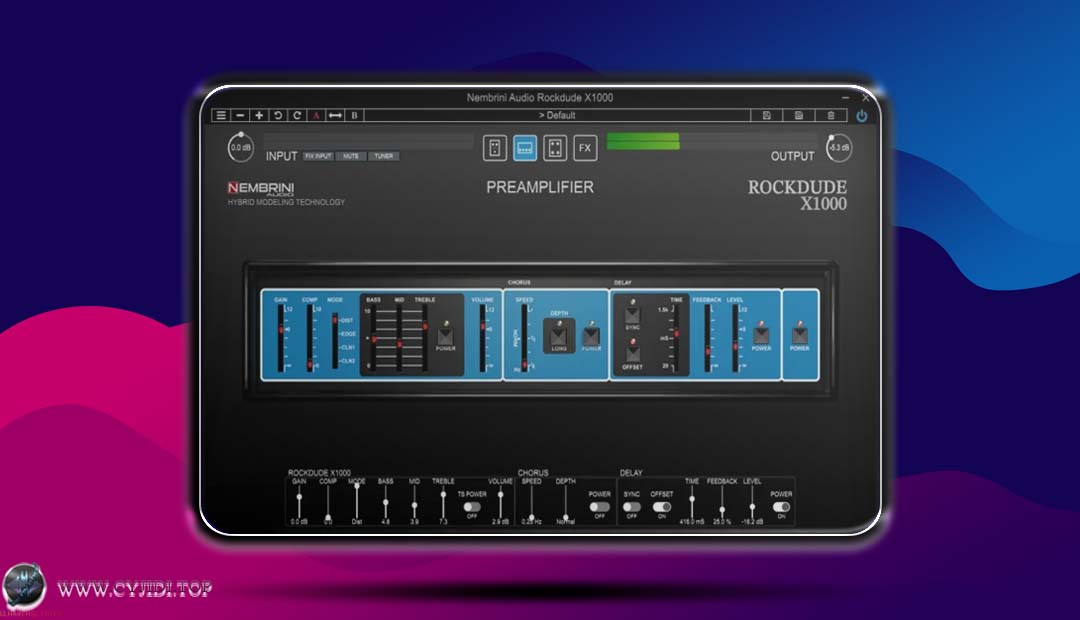
Task: Select preset slot A
Action: coord(316,115)
